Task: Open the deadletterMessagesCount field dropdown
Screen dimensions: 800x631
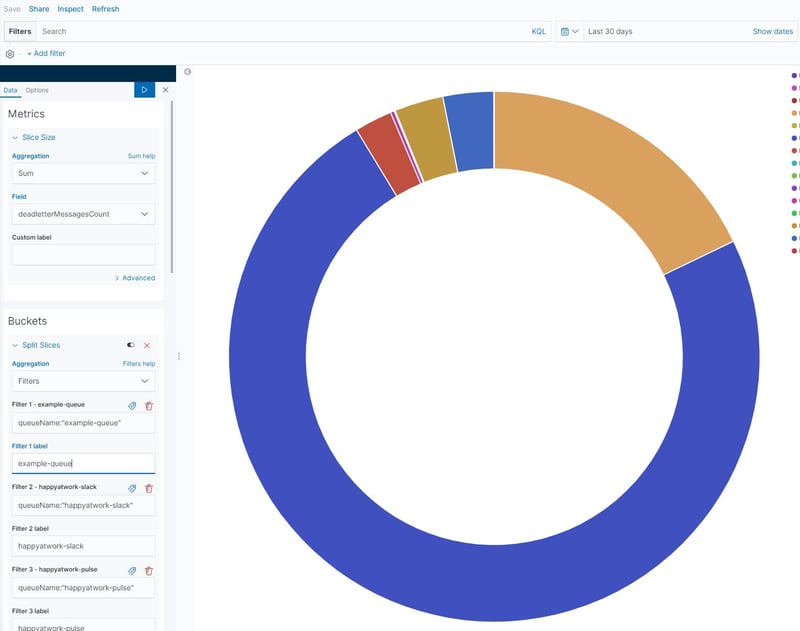Action: [x=83, y=213]
